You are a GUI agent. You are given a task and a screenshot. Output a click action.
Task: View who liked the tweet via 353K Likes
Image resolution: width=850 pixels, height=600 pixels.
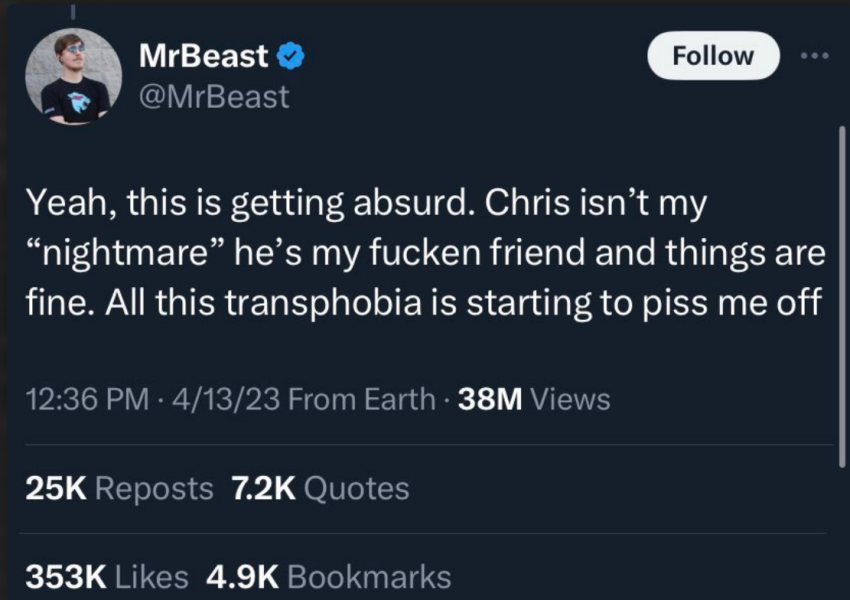(x=106, y=575)
